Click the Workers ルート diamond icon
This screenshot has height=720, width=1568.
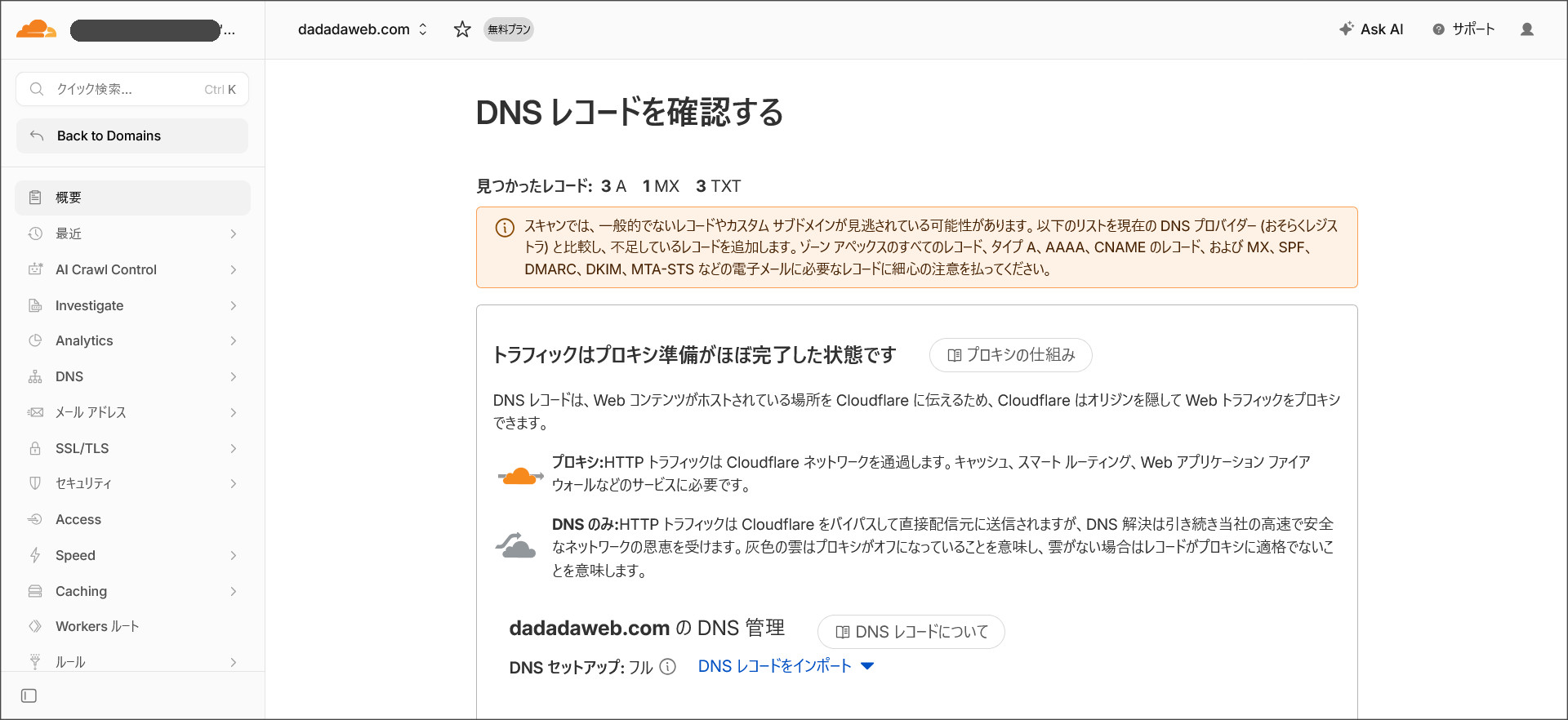pos(35,626)
